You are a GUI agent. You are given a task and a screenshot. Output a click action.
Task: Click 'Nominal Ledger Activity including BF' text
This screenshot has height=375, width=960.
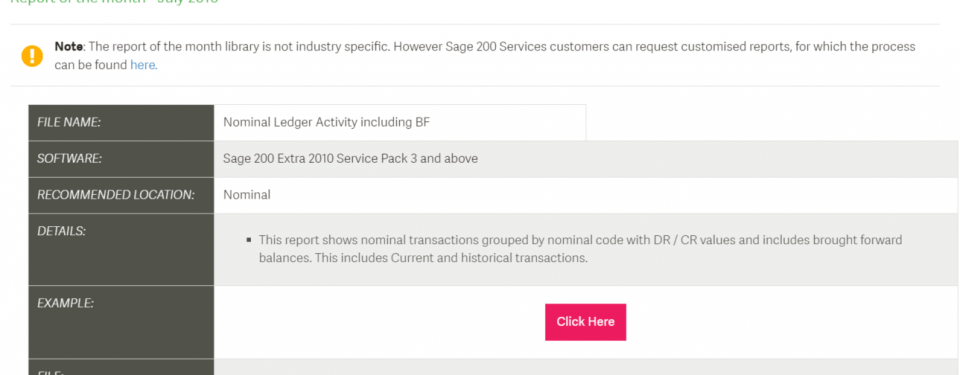(326, 123)
